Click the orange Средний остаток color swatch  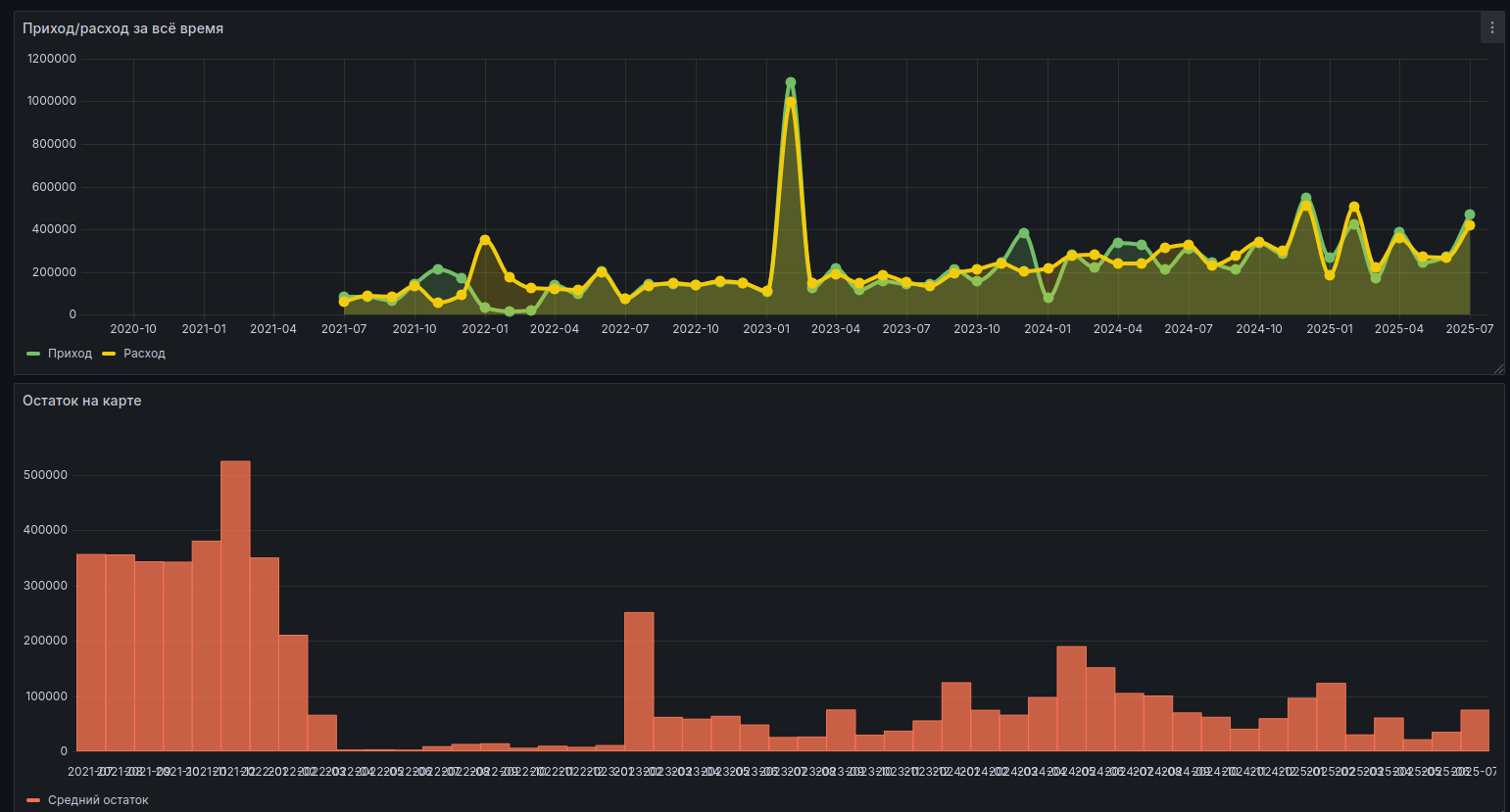click(34, 800)
